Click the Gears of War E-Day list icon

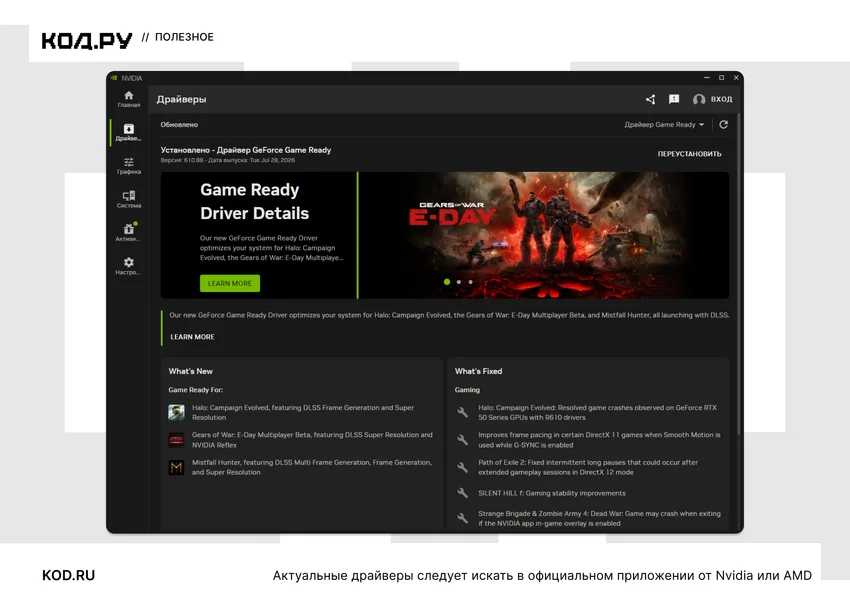point(176,440)
